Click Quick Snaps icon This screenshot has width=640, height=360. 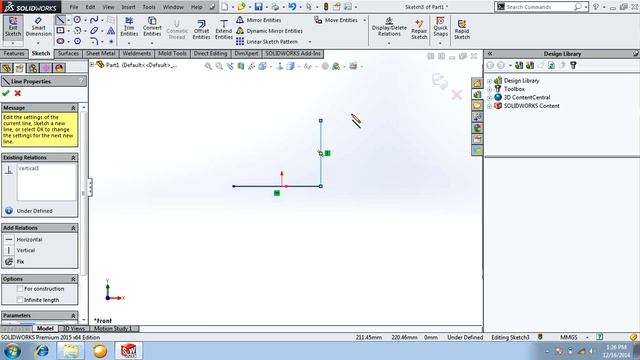pyautogui.click(x=440, y=27)
